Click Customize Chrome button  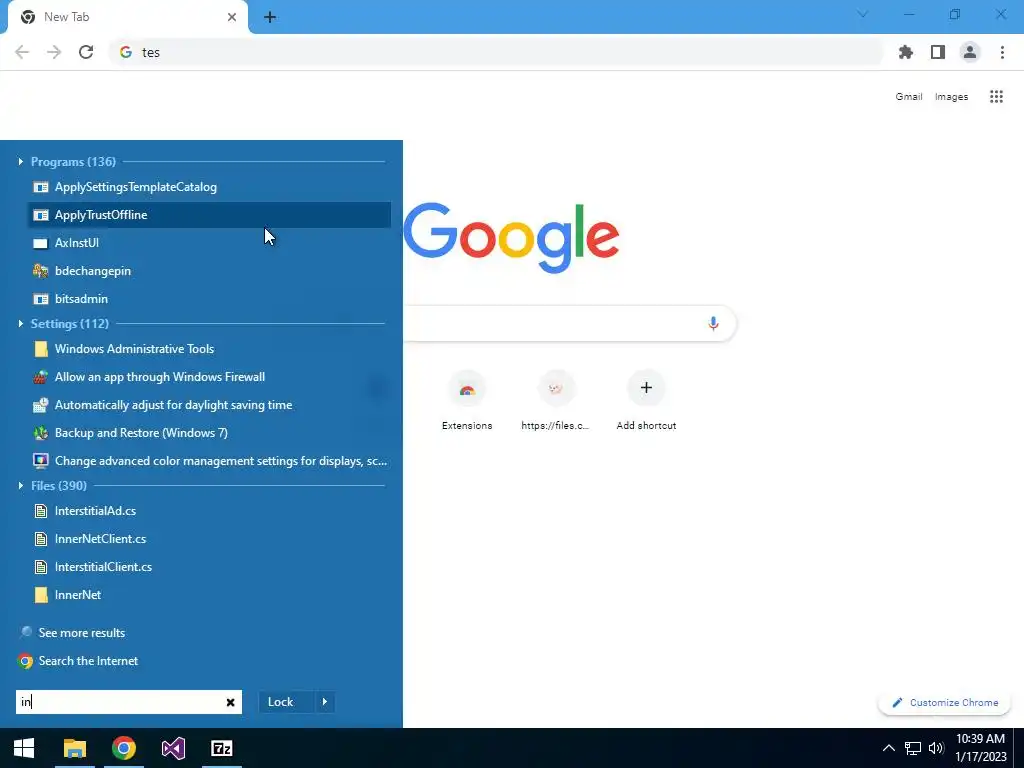coord(944,703)
